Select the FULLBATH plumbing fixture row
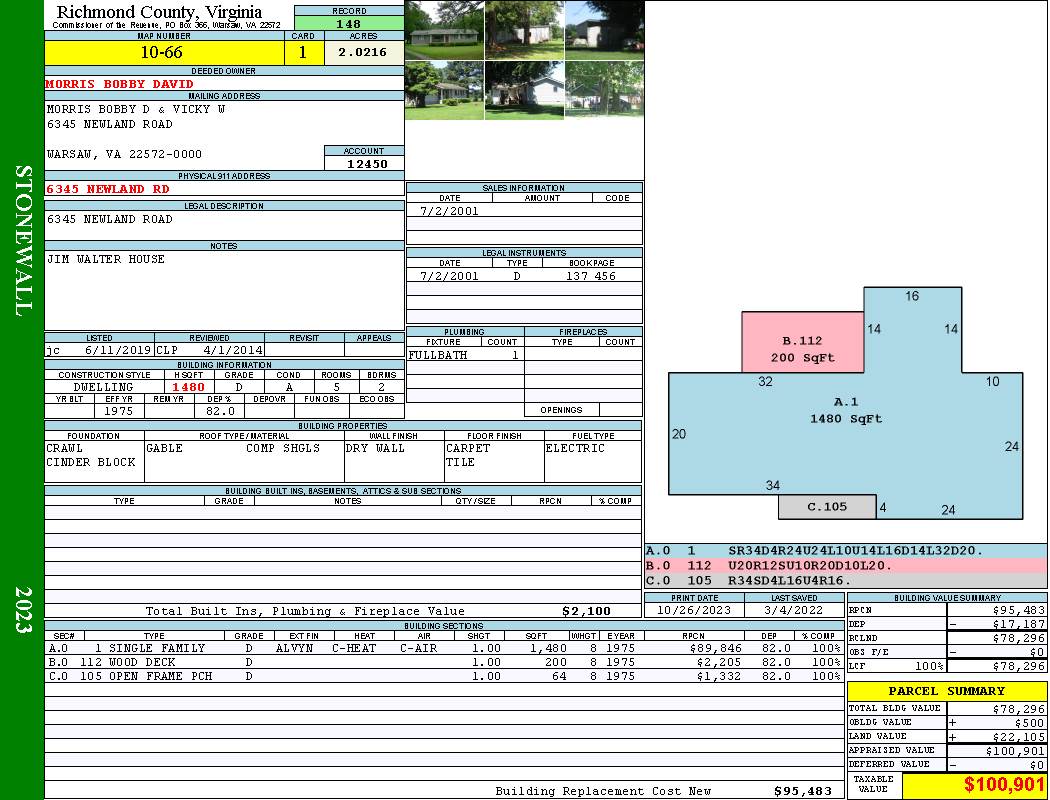The height and width of the screenshot is (800, 1050). (465, 355)
